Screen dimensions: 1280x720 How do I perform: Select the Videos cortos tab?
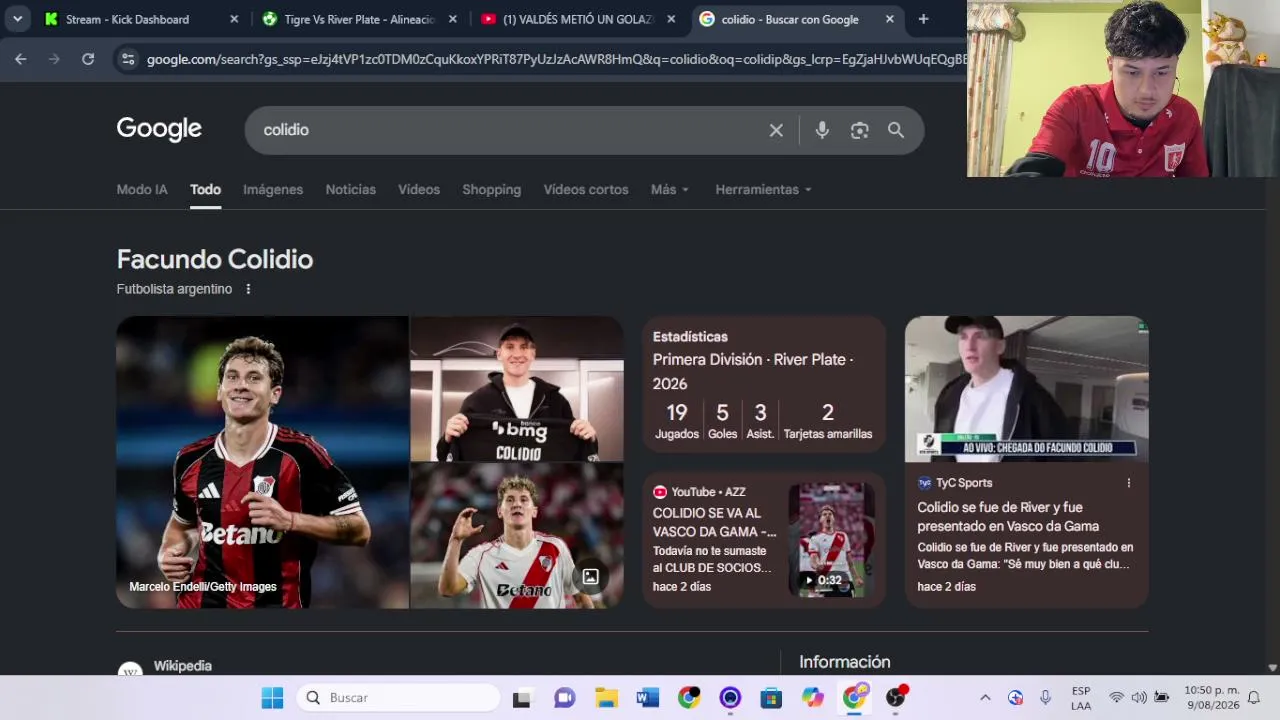(x=586, y=190)
